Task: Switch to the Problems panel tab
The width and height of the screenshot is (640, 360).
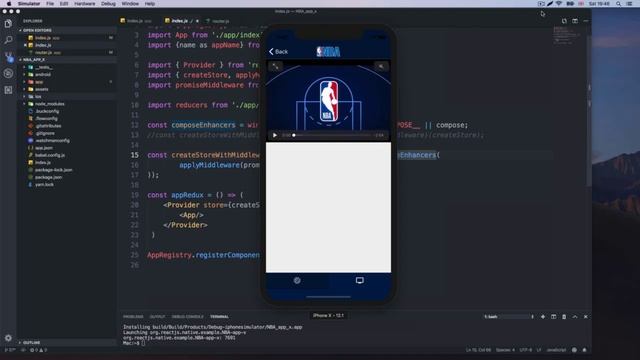Action: pos(133,317)
